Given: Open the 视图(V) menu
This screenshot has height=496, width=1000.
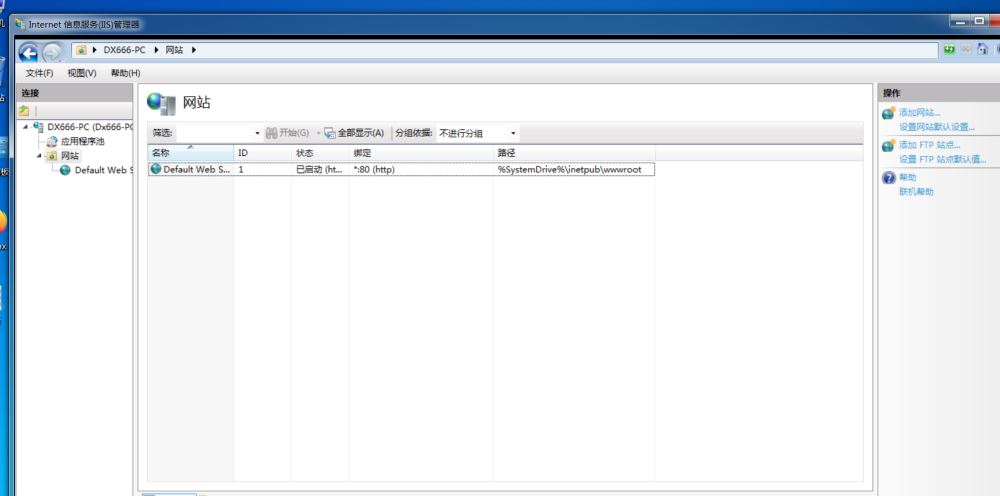Looking at the screenshot, I should pos(82,73).
